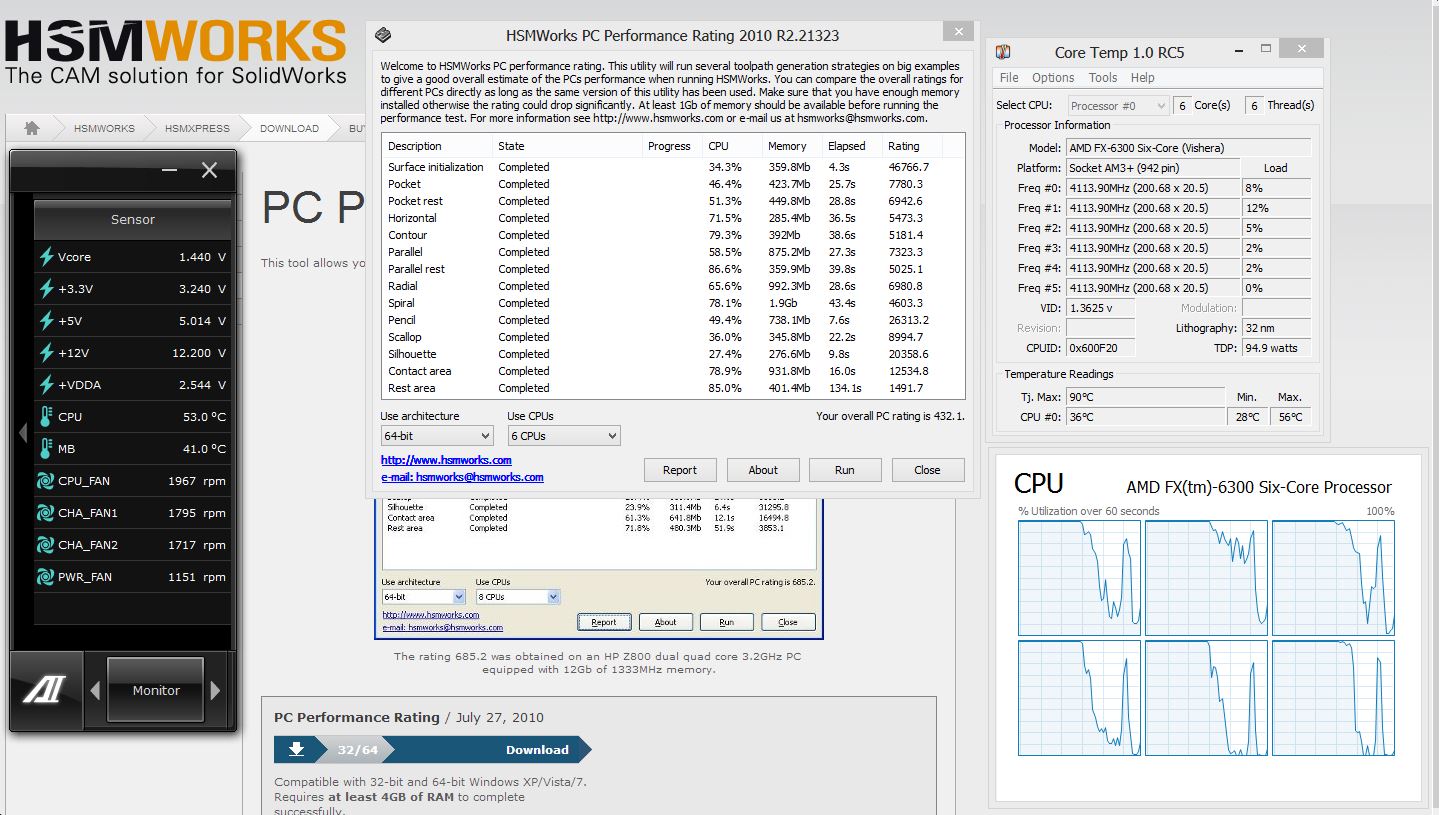
Task: Open the Select CPU Processor #0 dropdown
Action: click(1118, 105)
